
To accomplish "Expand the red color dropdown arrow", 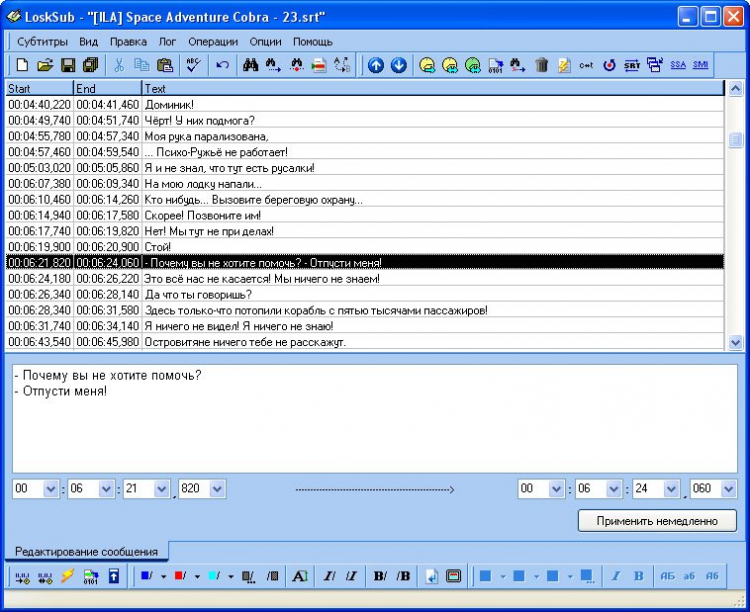I will tap(197, 577).
